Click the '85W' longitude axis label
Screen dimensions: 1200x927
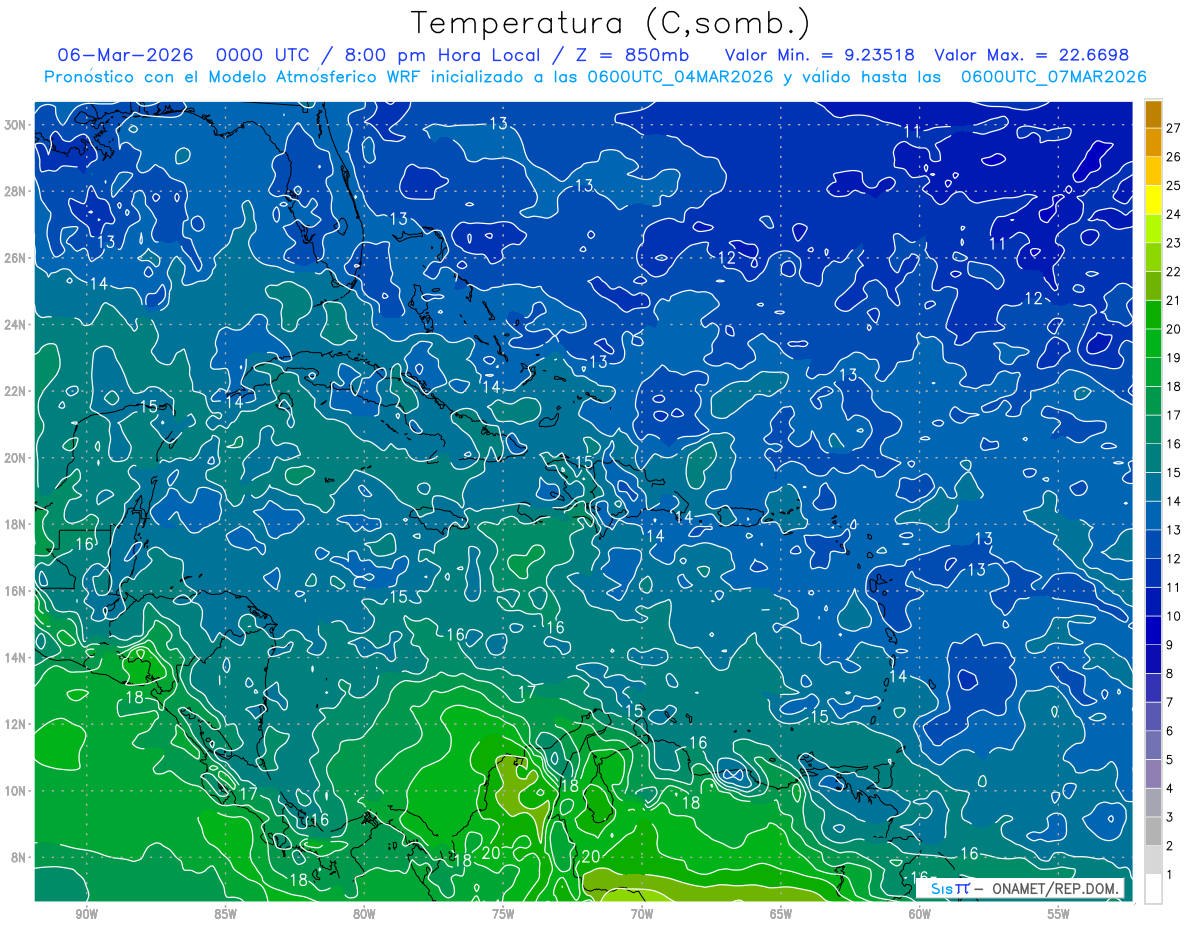tap(225, 914)
